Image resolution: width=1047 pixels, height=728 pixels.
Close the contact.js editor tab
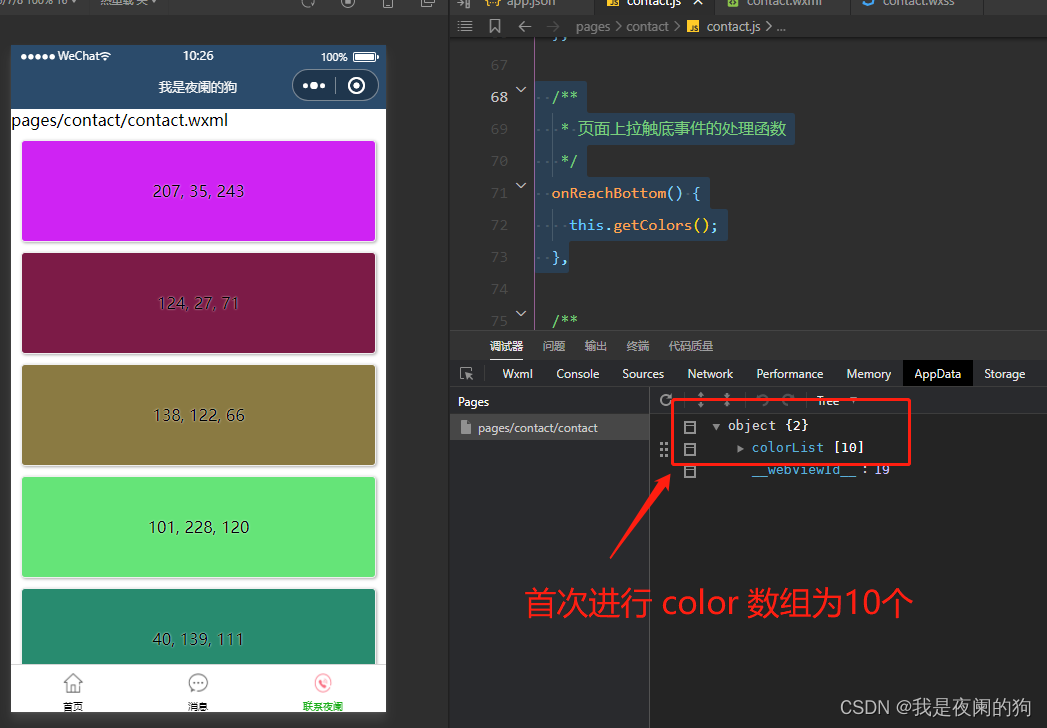(698, 3)
